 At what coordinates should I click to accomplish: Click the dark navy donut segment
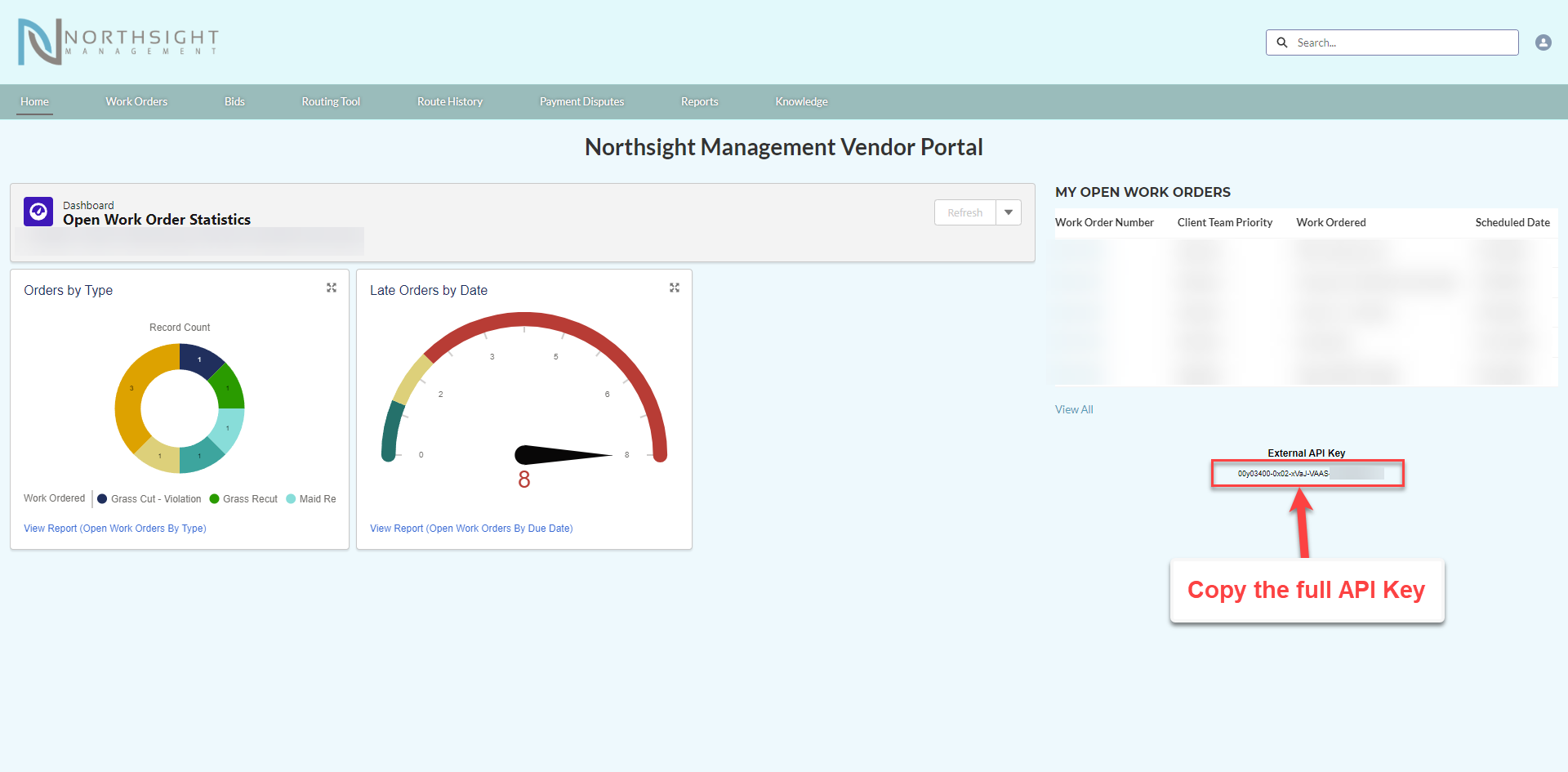[199, 359]
